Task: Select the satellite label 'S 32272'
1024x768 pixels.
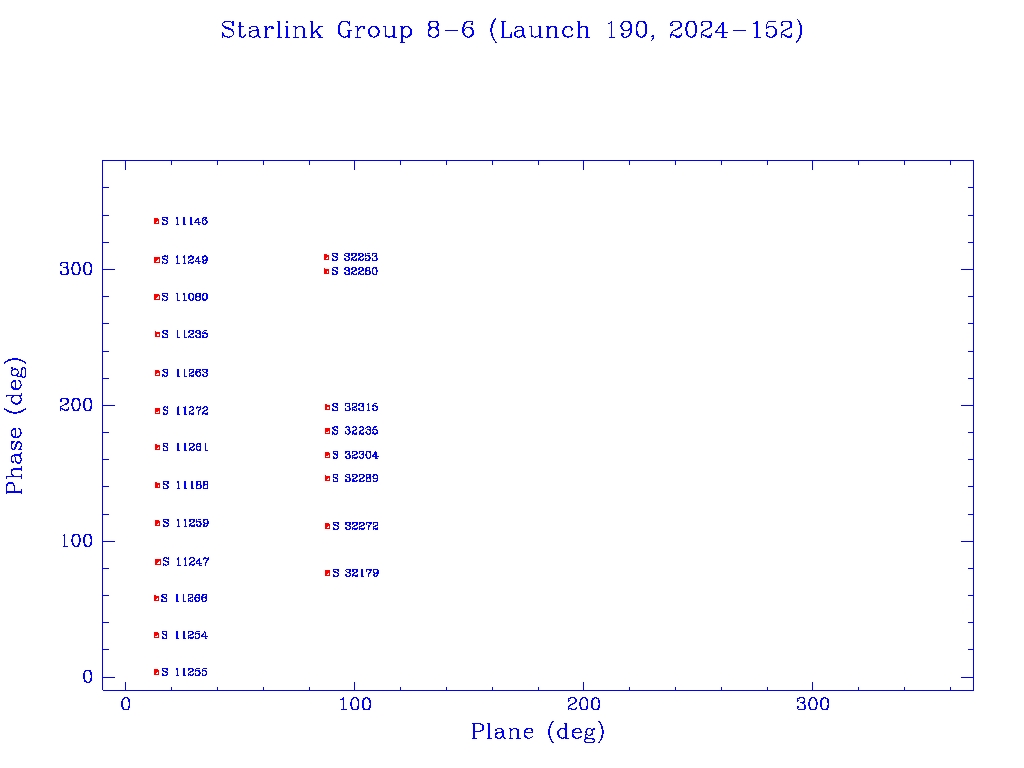Action: click(355, 526)
